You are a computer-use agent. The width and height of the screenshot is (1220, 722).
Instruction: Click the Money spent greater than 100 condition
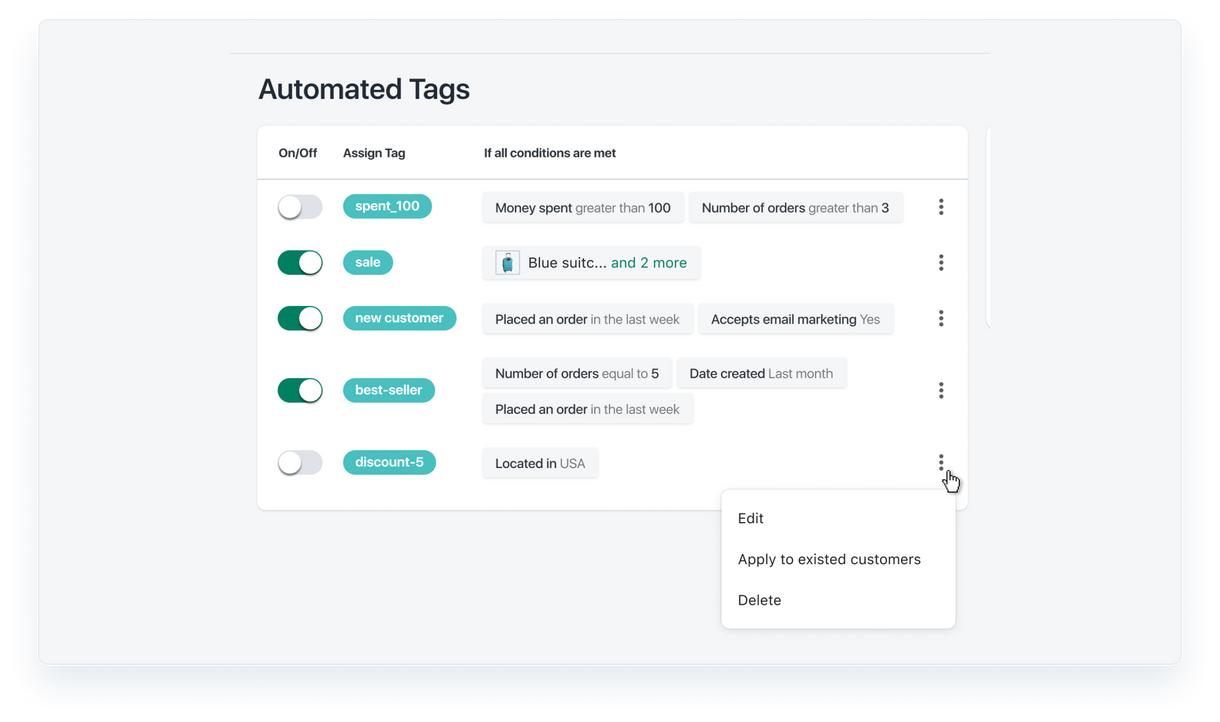(583, 208)
